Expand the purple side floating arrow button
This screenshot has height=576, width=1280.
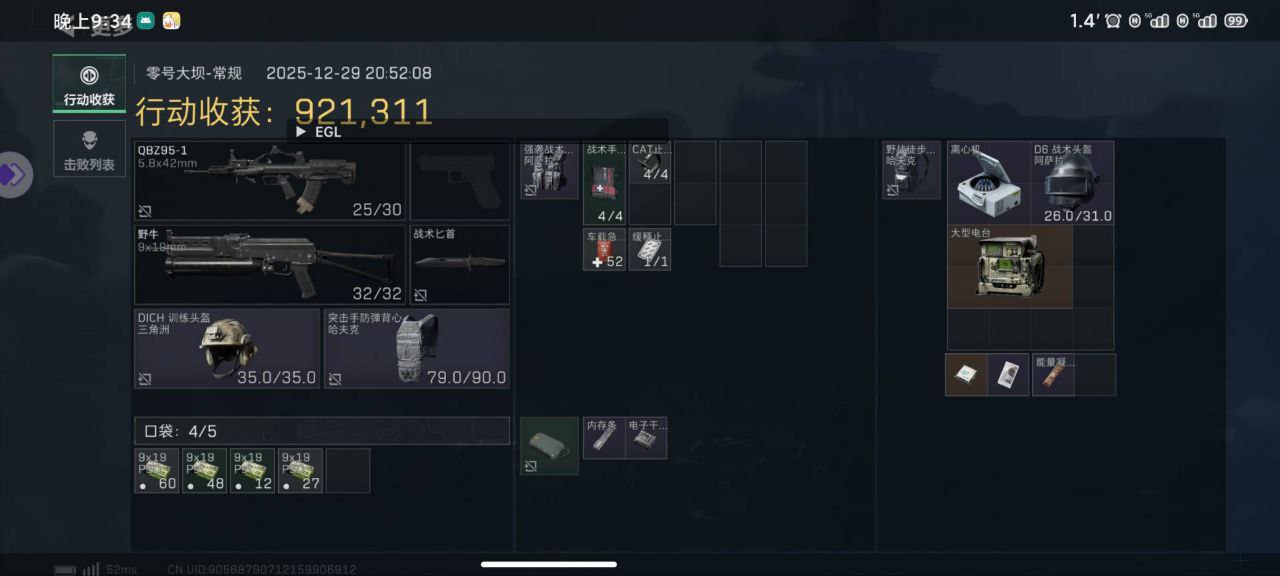(13, 175)
